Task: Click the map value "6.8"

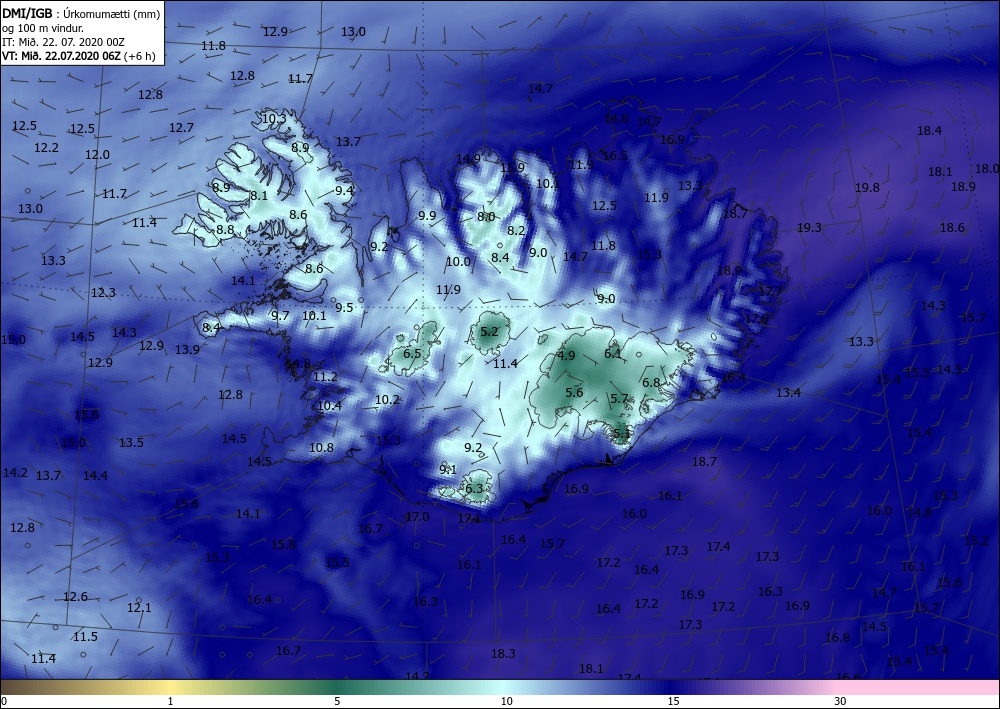Action: (x=651, y=383)
